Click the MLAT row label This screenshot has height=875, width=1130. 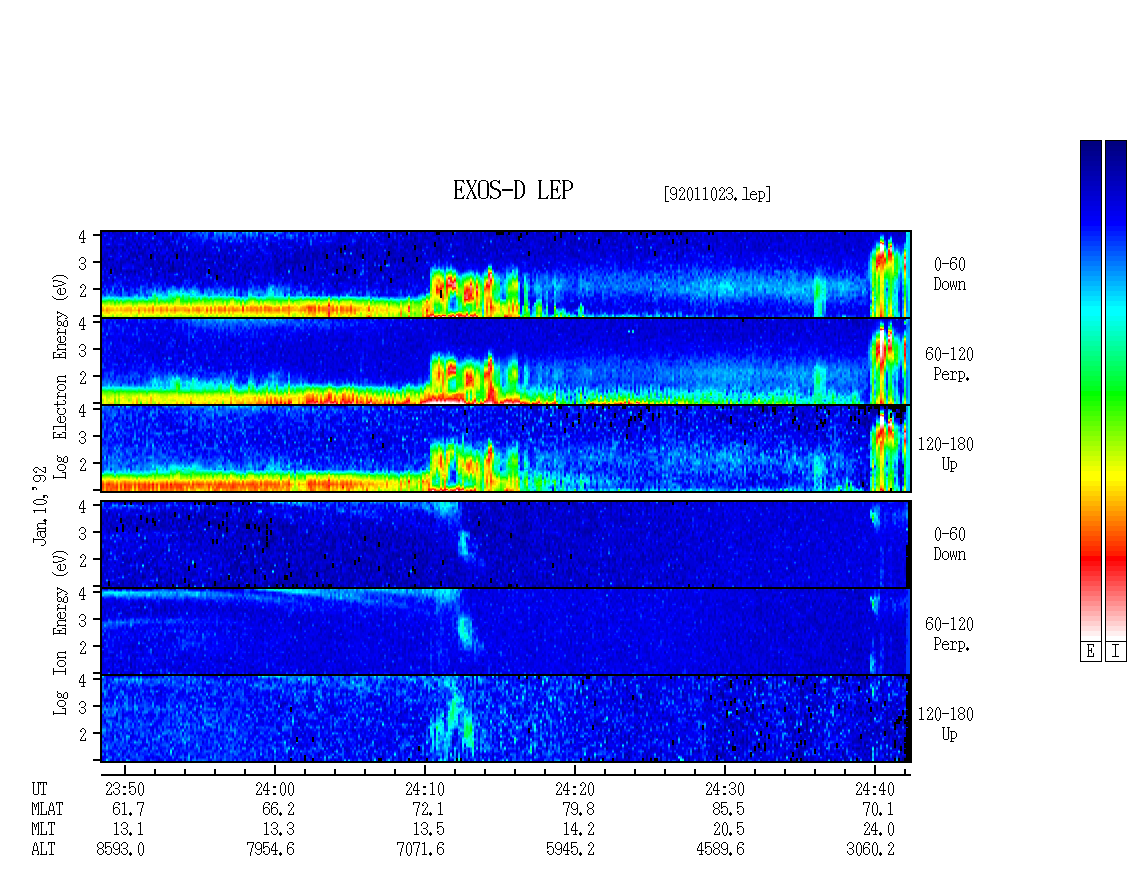(x=48, y=809)
